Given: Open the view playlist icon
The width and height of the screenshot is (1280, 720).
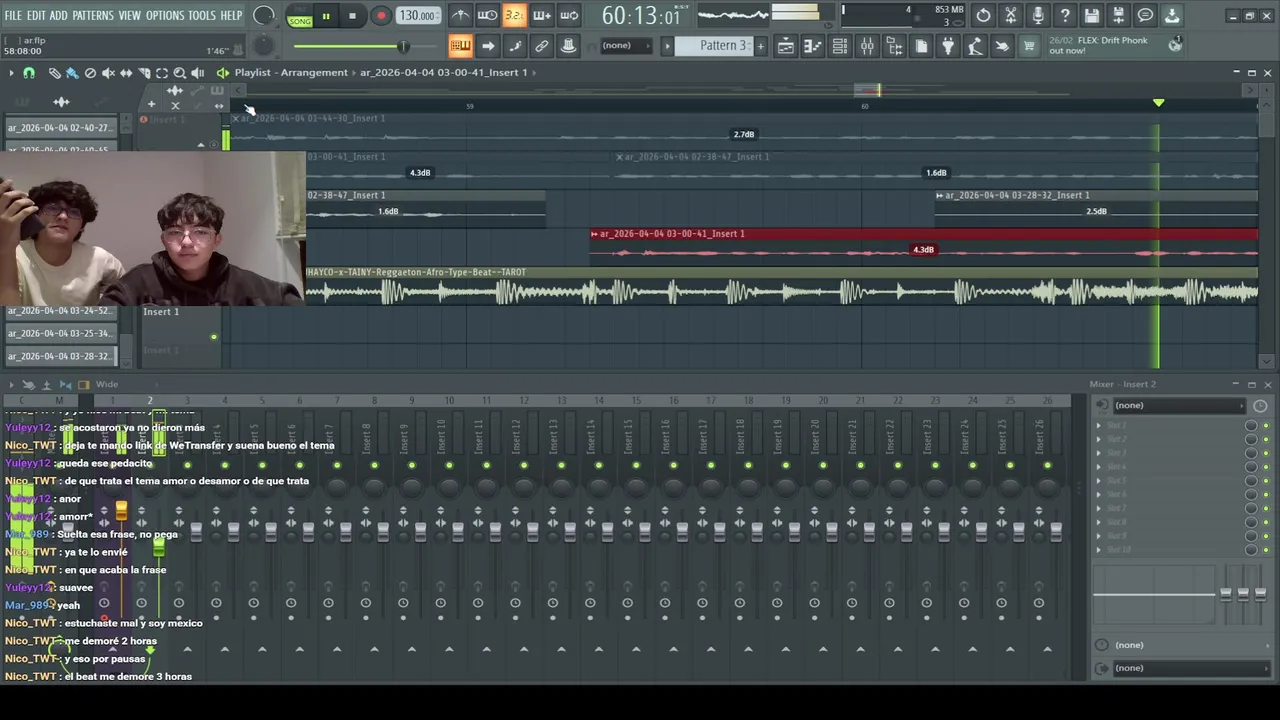Looking at the screenshot, I should (x=786, y=46).
